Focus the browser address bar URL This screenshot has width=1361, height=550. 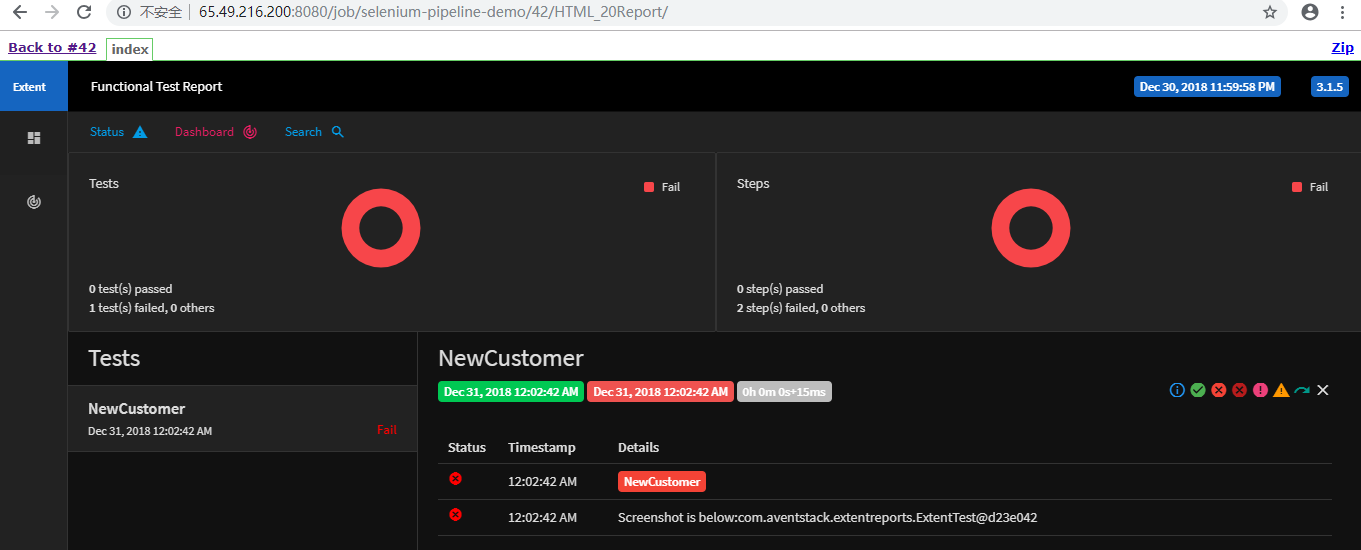[433, 12]
